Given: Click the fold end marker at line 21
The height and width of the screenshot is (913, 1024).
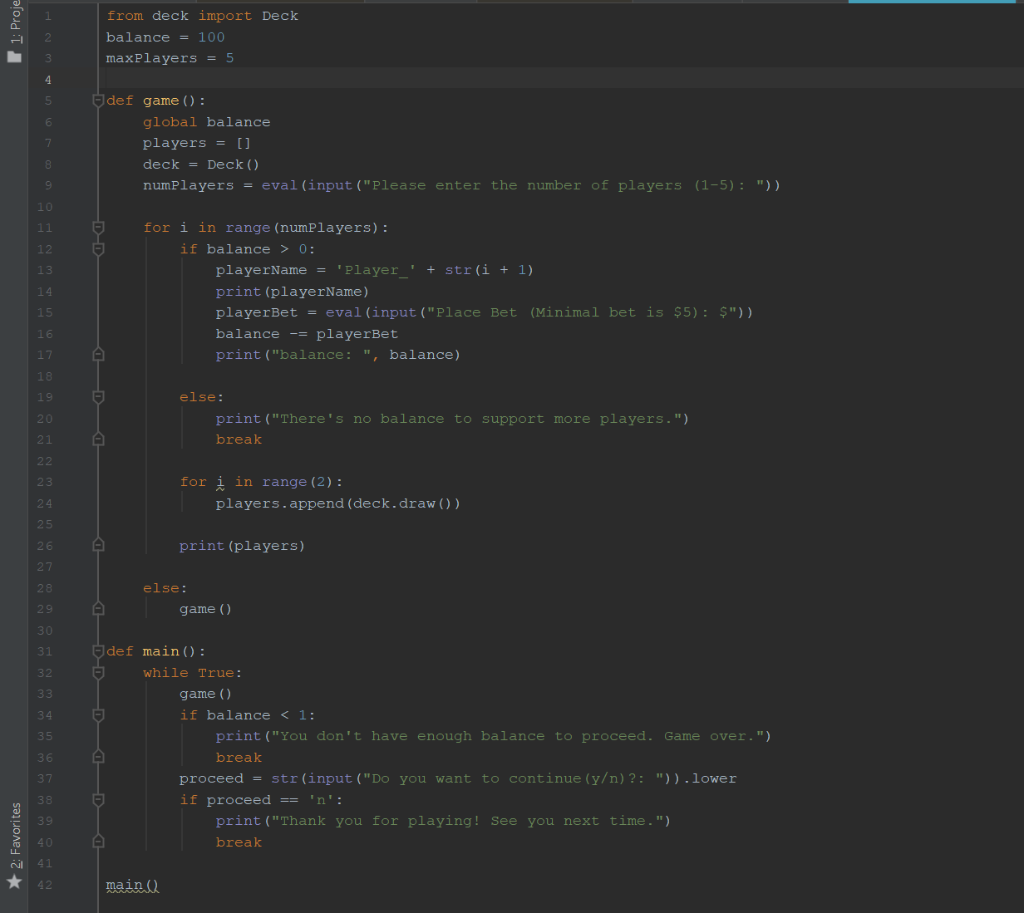Looking at the screenshot, I should [99, 440].
